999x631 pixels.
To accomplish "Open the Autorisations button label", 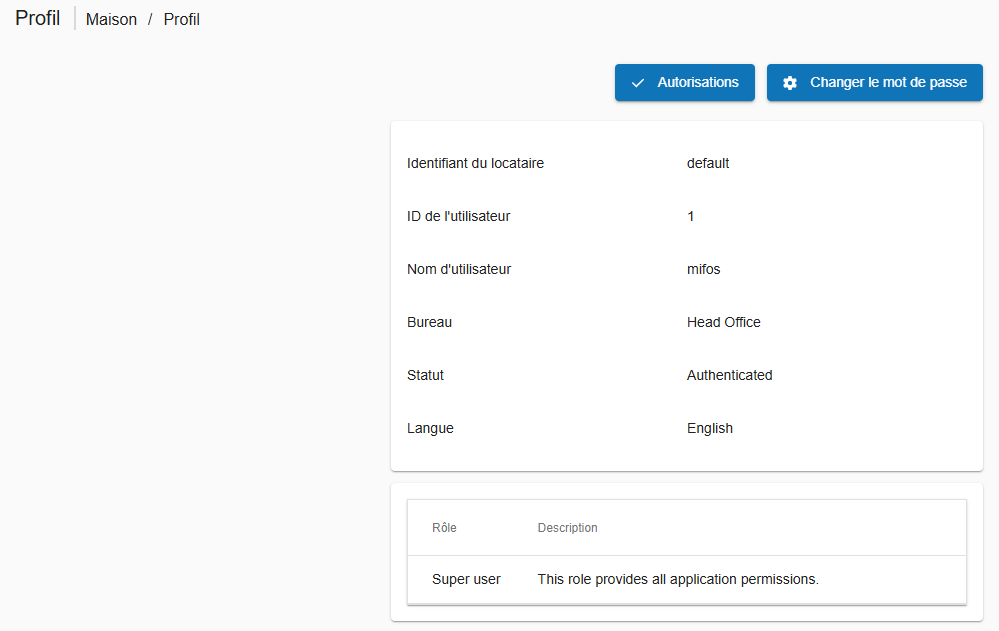I will [698, 82].
